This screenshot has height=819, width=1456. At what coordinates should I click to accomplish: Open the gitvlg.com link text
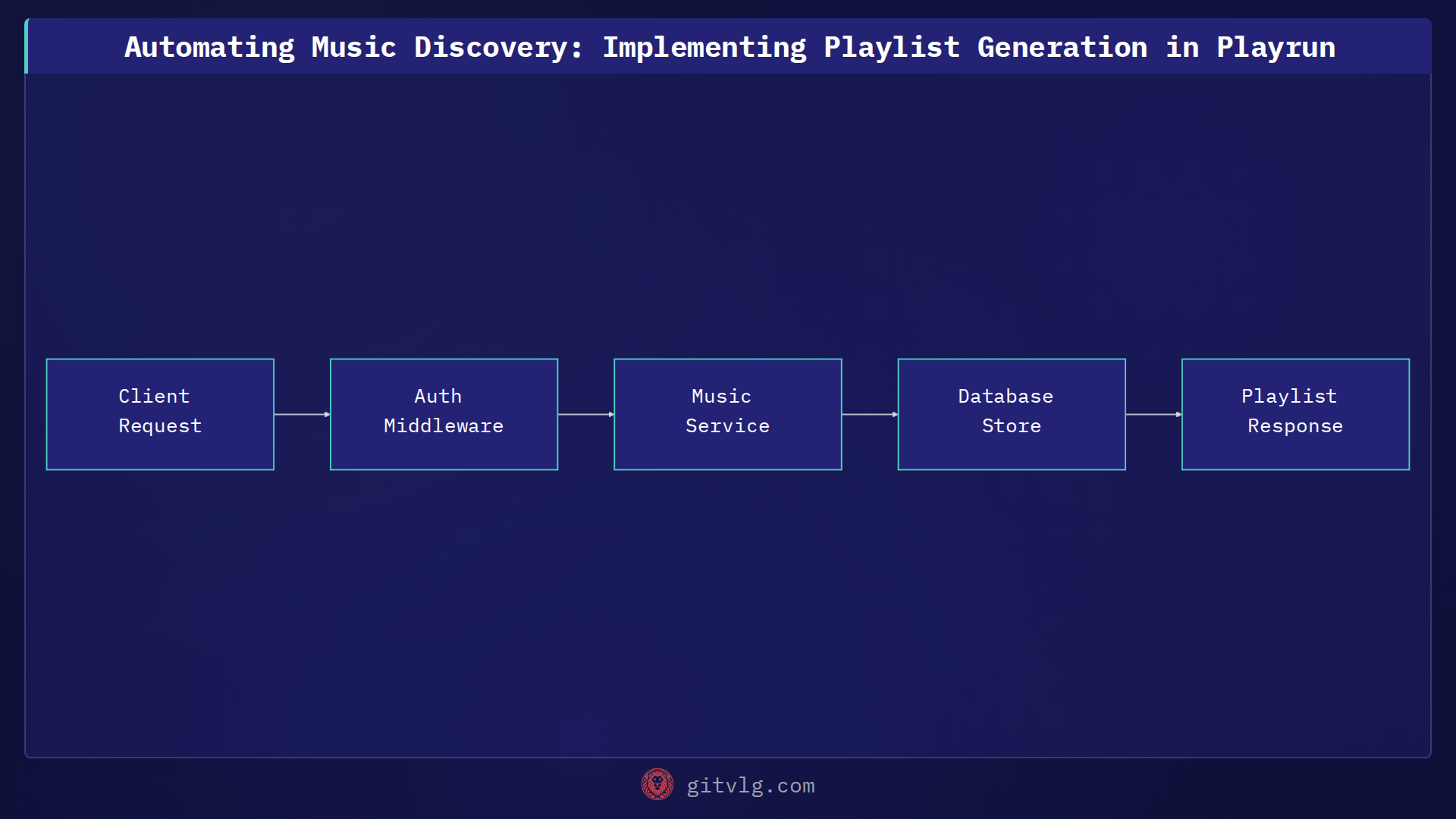pyautogui.click(x=751, y=786)
